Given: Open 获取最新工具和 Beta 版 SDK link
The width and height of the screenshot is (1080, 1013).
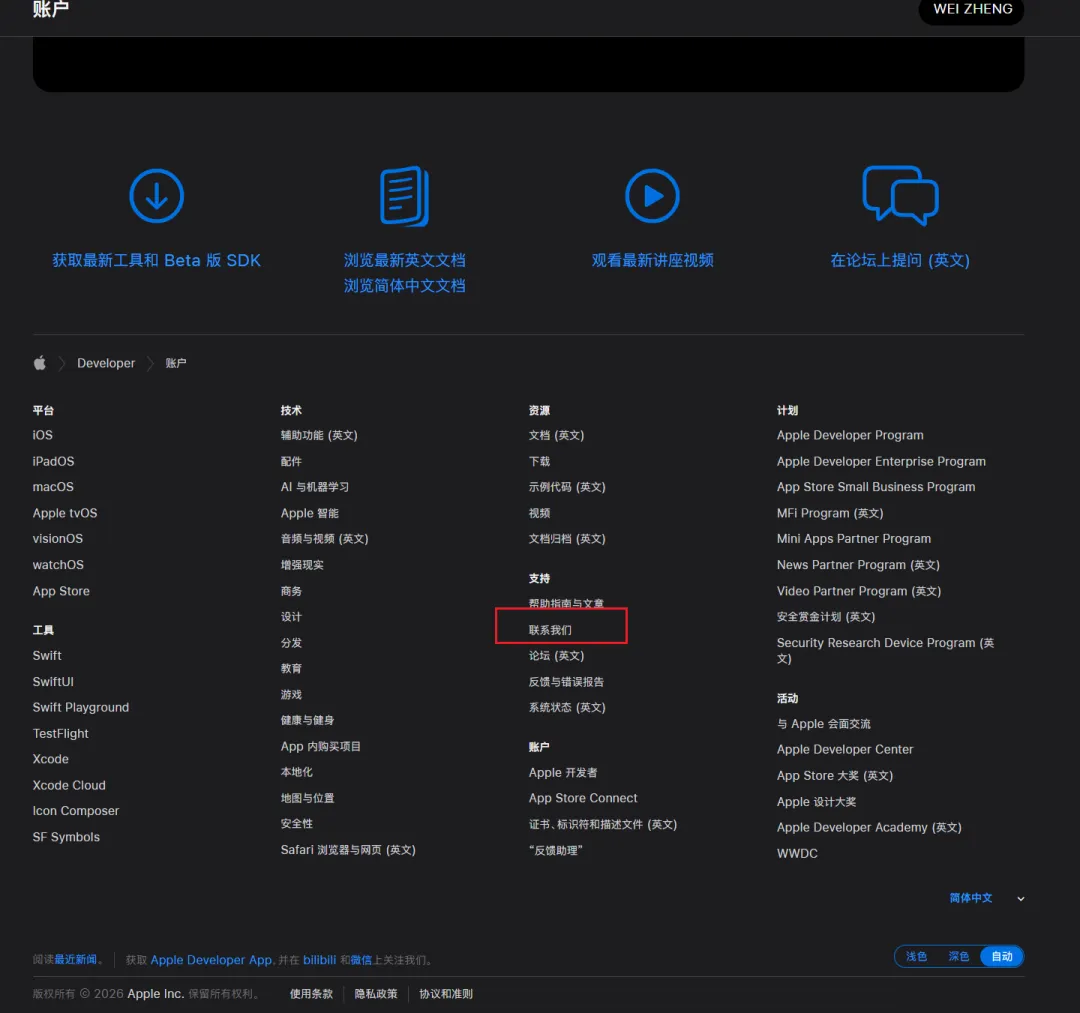Looking at the screenshot, I should 156,260.
